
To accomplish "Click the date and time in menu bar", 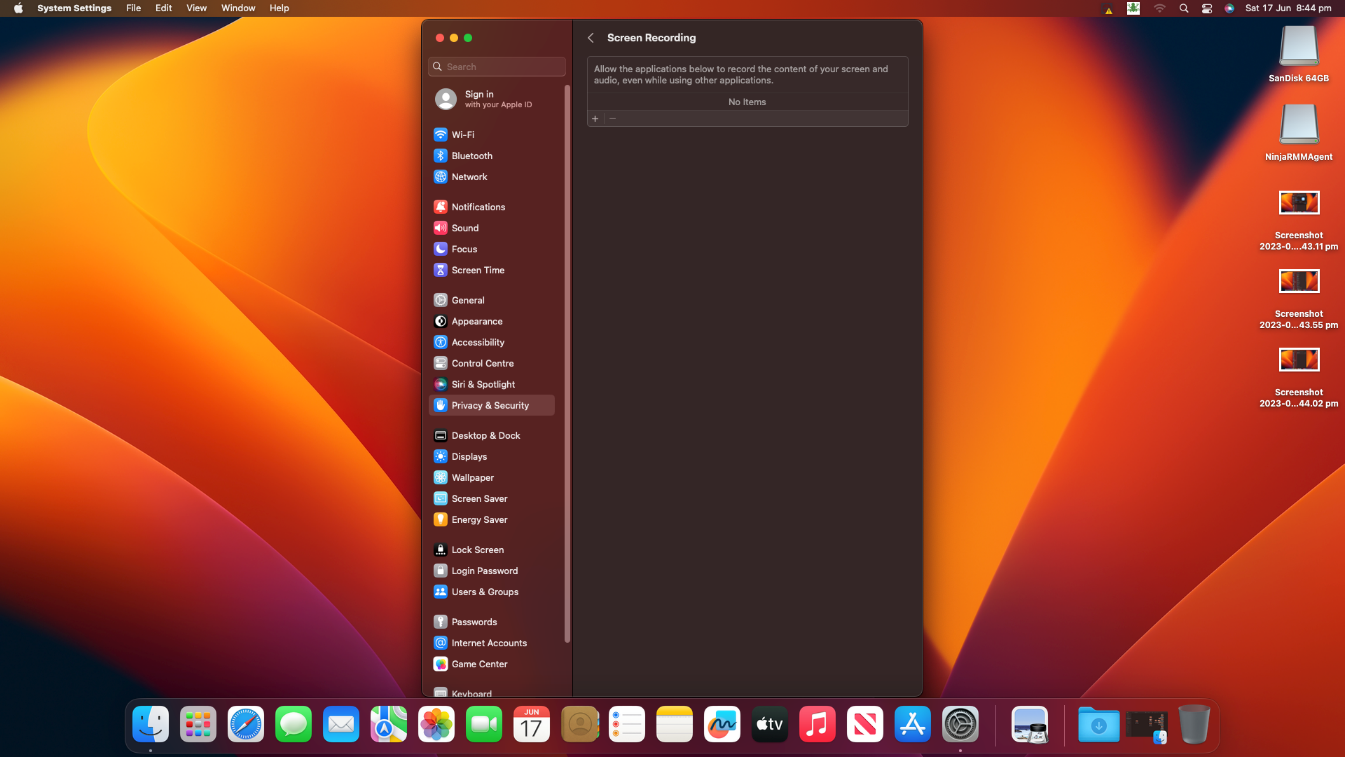I will (1288, 8).
